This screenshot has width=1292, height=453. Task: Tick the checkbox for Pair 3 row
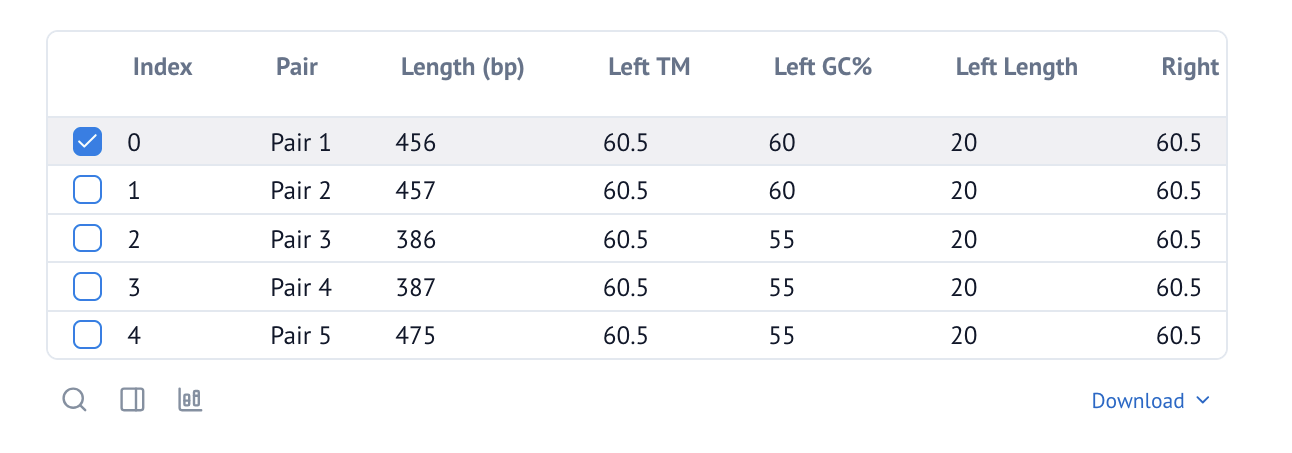(x=88, y=239)
